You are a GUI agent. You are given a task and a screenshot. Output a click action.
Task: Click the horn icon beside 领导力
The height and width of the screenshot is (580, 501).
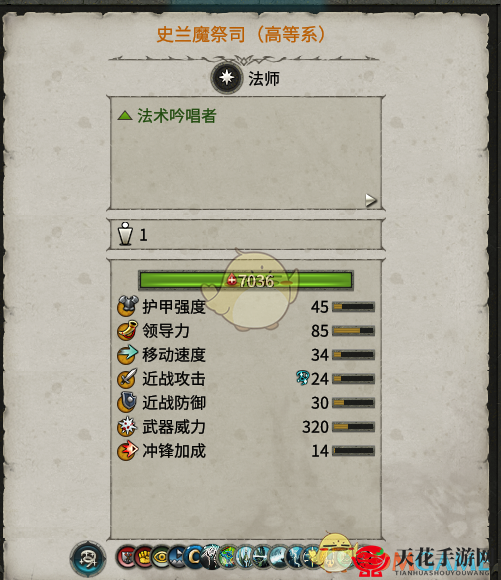[128, 330]
